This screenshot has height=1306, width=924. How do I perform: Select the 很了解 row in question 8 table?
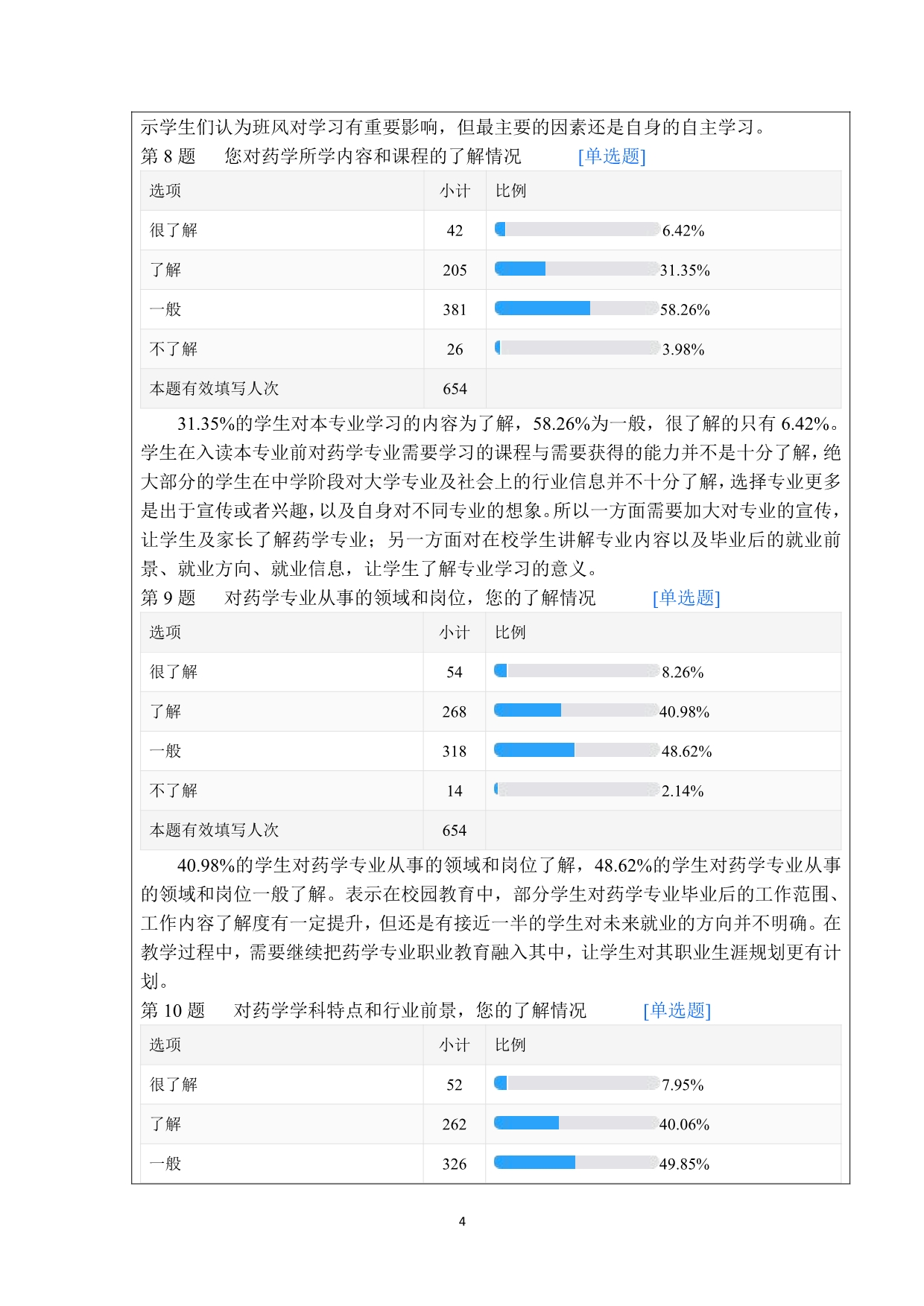click(490, 230)
